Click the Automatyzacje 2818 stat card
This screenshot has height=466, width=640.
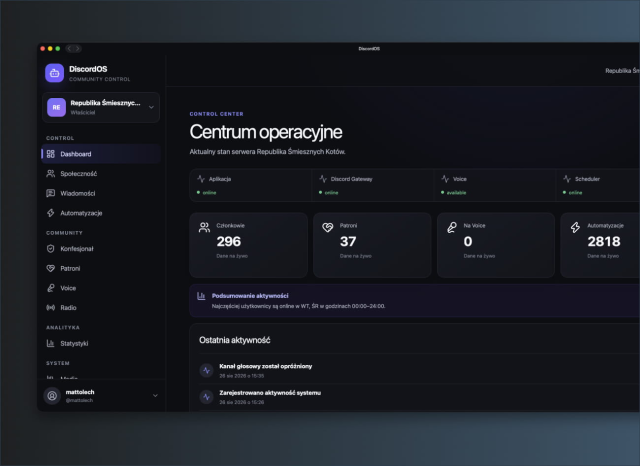pos(600,245)
